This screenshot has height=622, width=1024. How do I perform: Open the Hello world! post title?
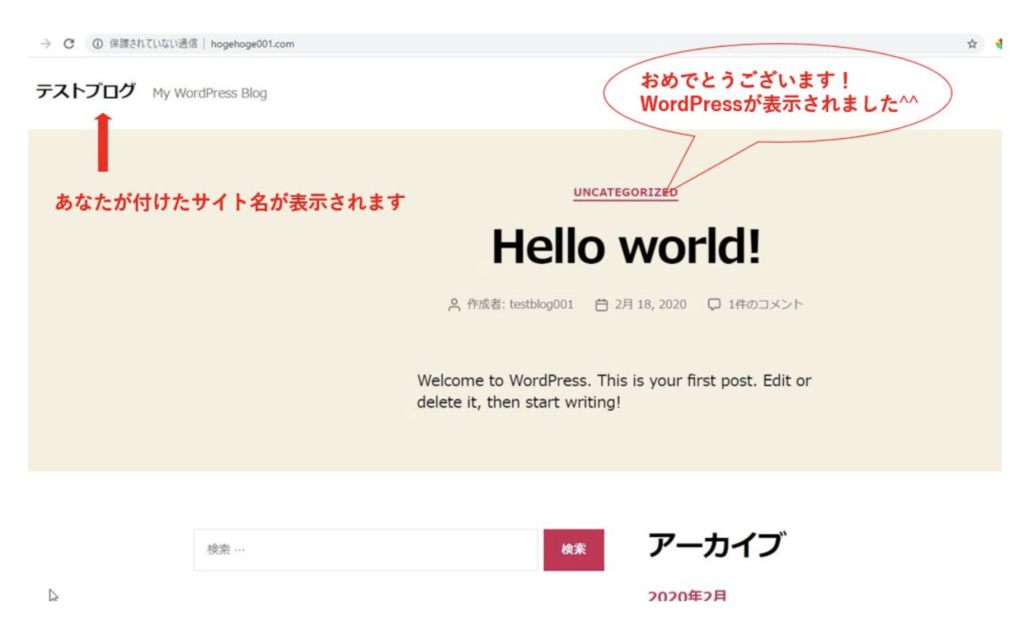[626, 246]
